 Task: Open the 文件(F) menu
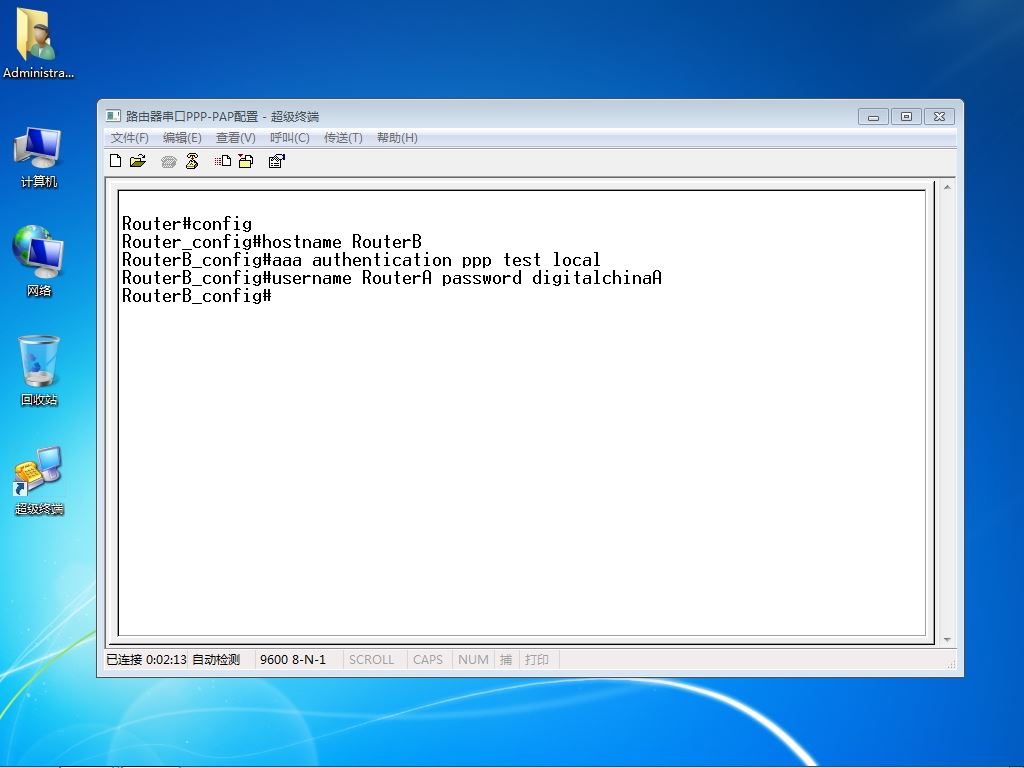[x=129, y=138]
